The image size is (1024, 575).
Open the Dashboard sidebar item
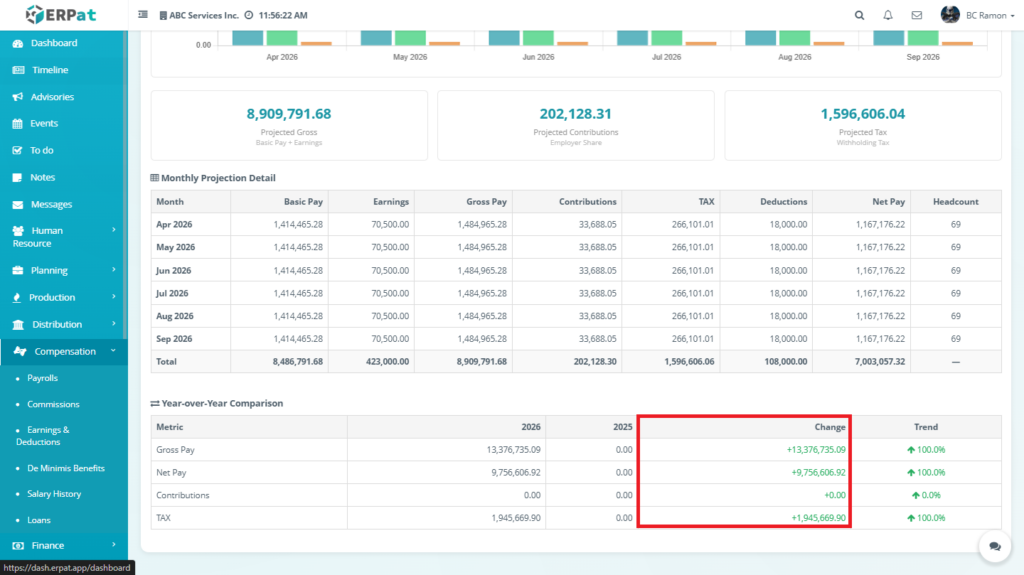(53, 43)
